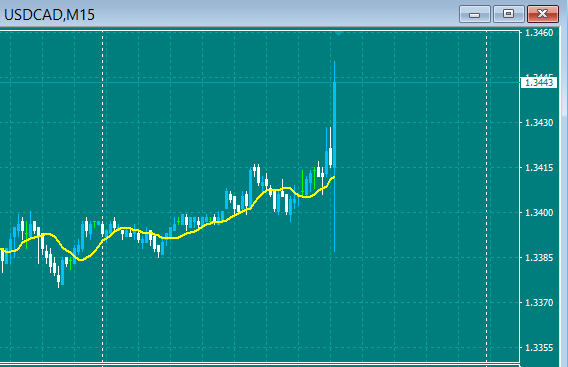Screen dimensions: 568x367
Task: Click the 1.3415 price scale label
Action: coord(539,168)
